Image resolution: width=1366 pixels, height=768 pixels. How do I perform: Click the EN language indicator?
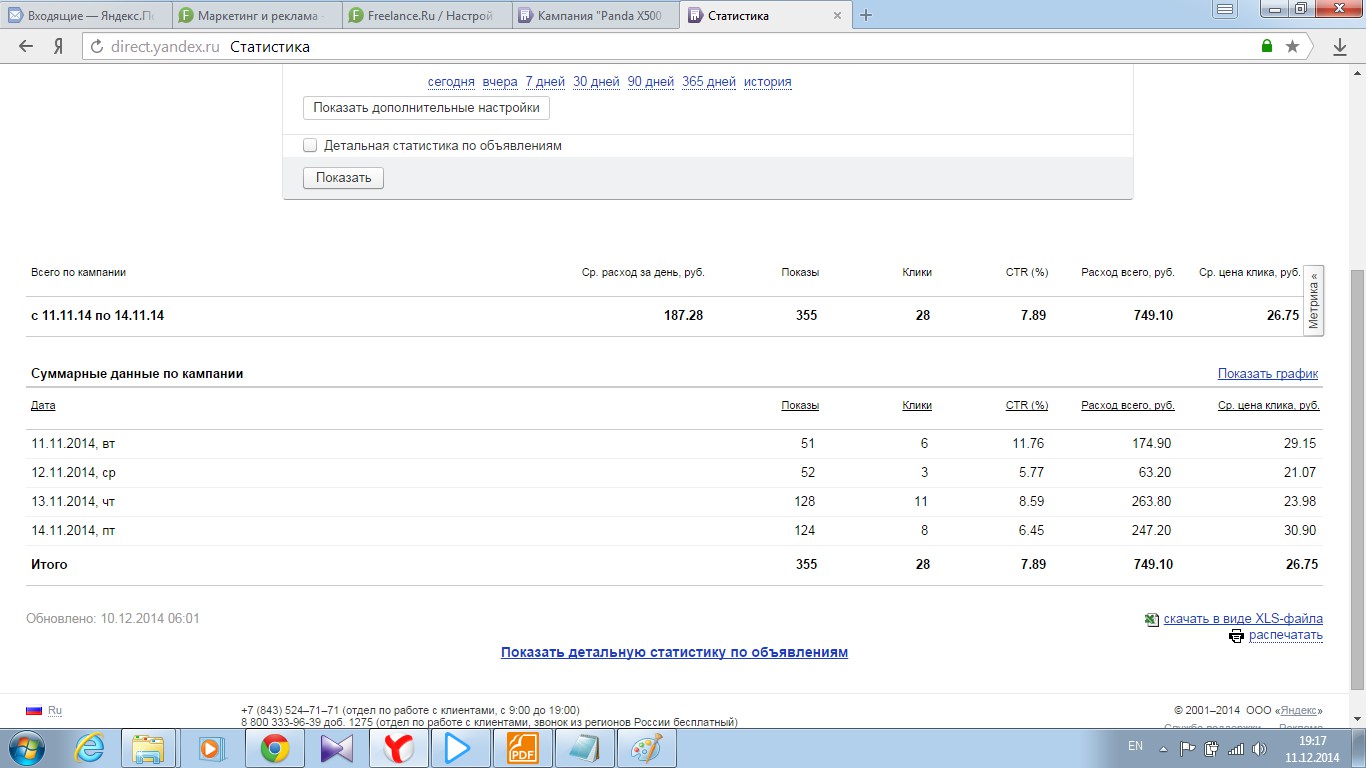click(x=1135, y=746)
